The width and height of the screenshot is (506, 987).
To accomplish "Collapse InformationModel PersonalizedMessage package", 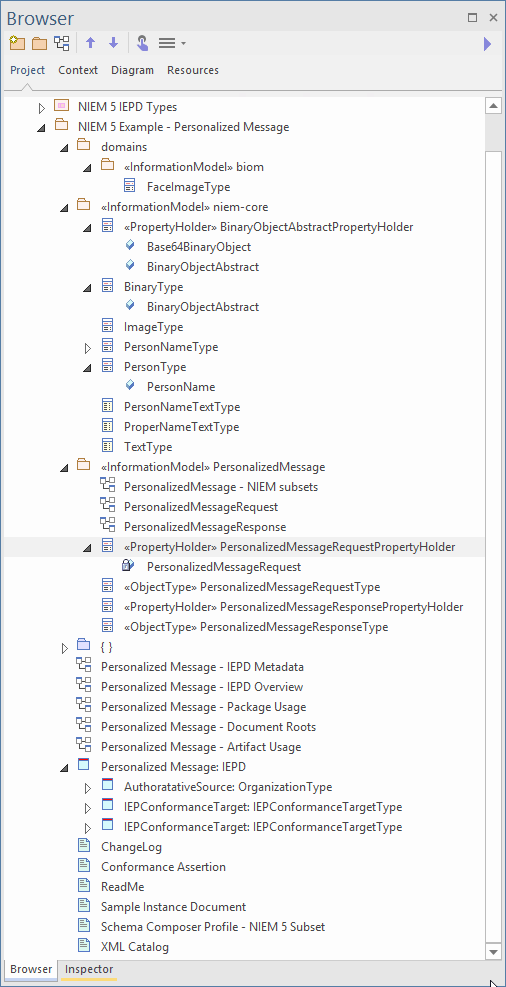I will [x=65, y=468].
